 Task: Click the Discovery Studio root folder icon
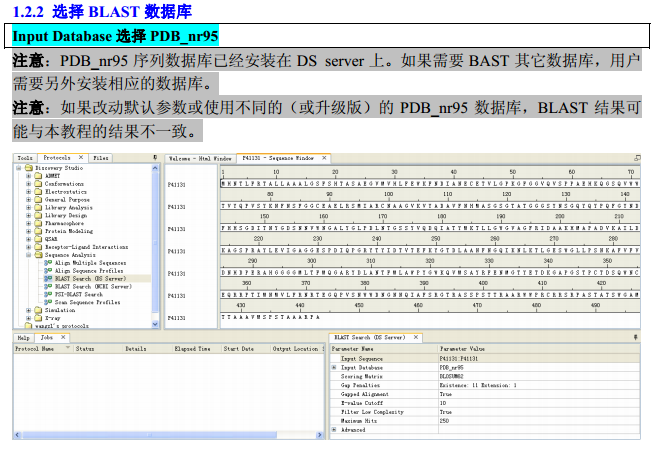pos(29,168)
